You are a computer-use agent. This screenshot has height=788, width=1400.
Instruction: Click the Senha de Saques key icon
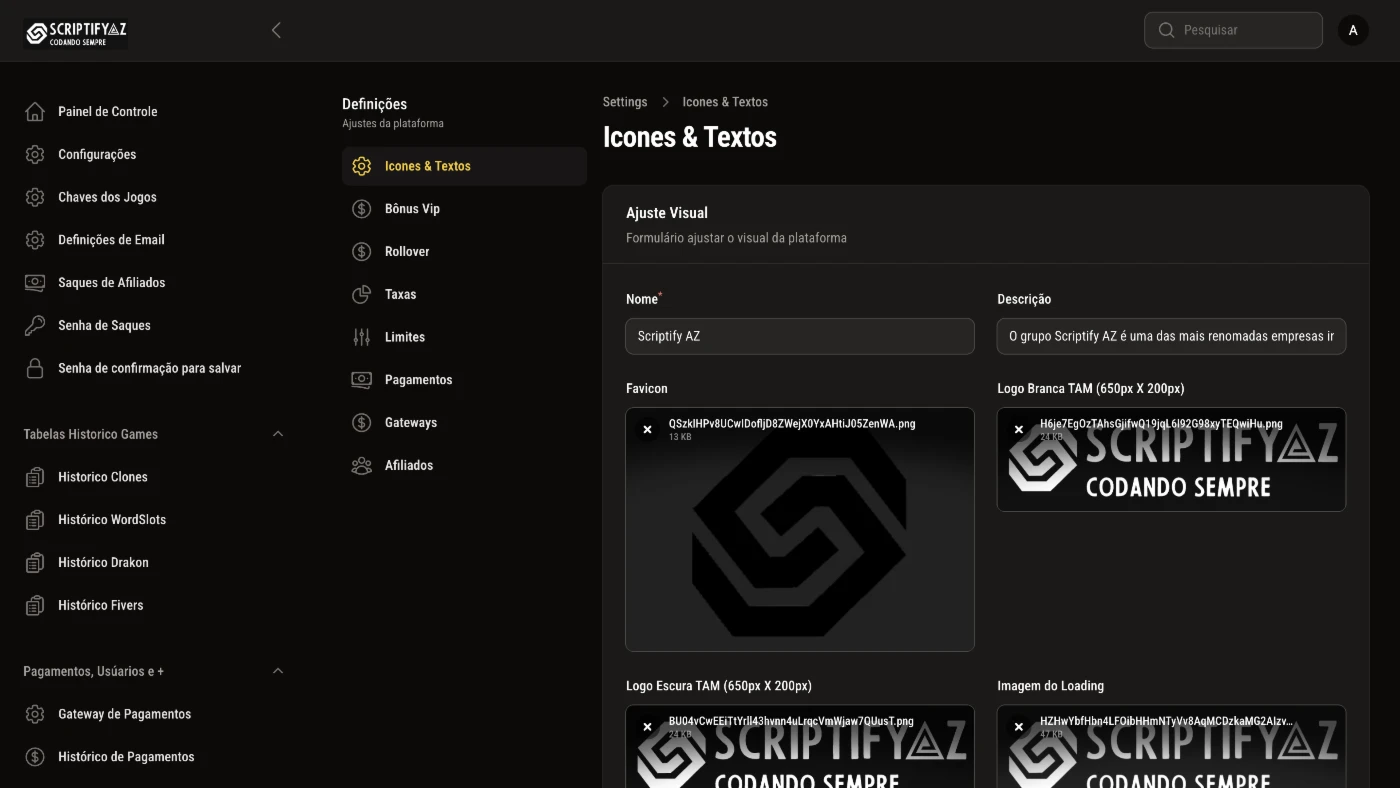tap(35, 326)
